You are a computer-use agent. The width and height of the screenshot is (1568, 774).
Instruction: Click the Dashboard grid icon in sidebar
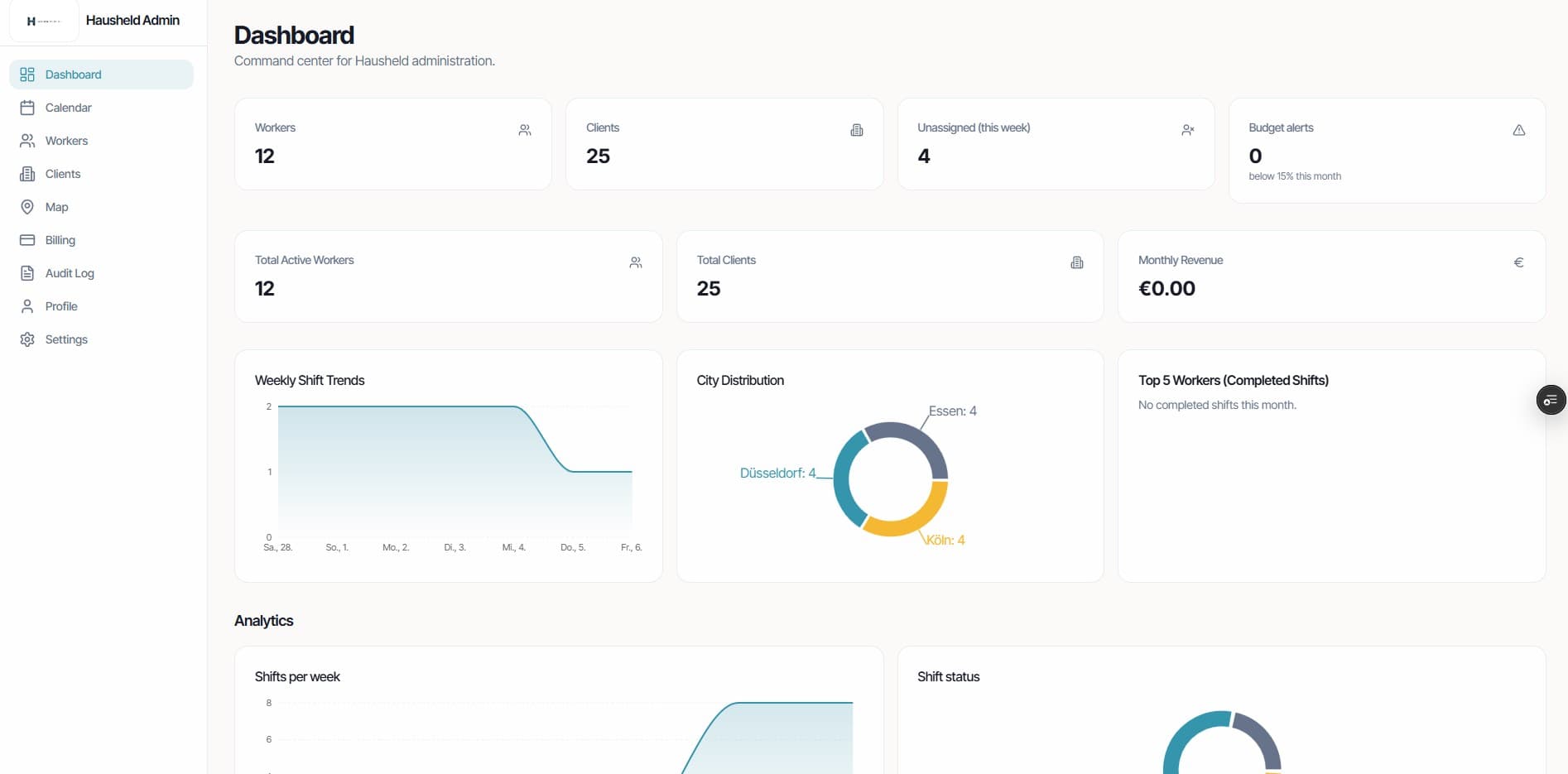(x=27, y=75)
